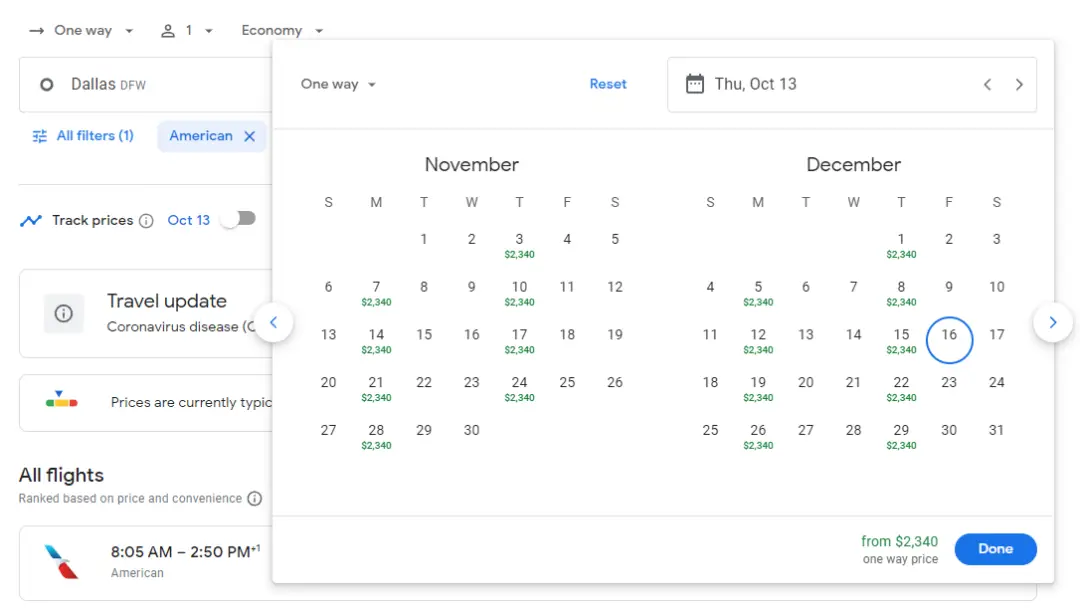Image resolution: width=1080 pixels, height=615 pixels.
Task: Open the top-left One way trip selector
Action: (x=81, y=31)
